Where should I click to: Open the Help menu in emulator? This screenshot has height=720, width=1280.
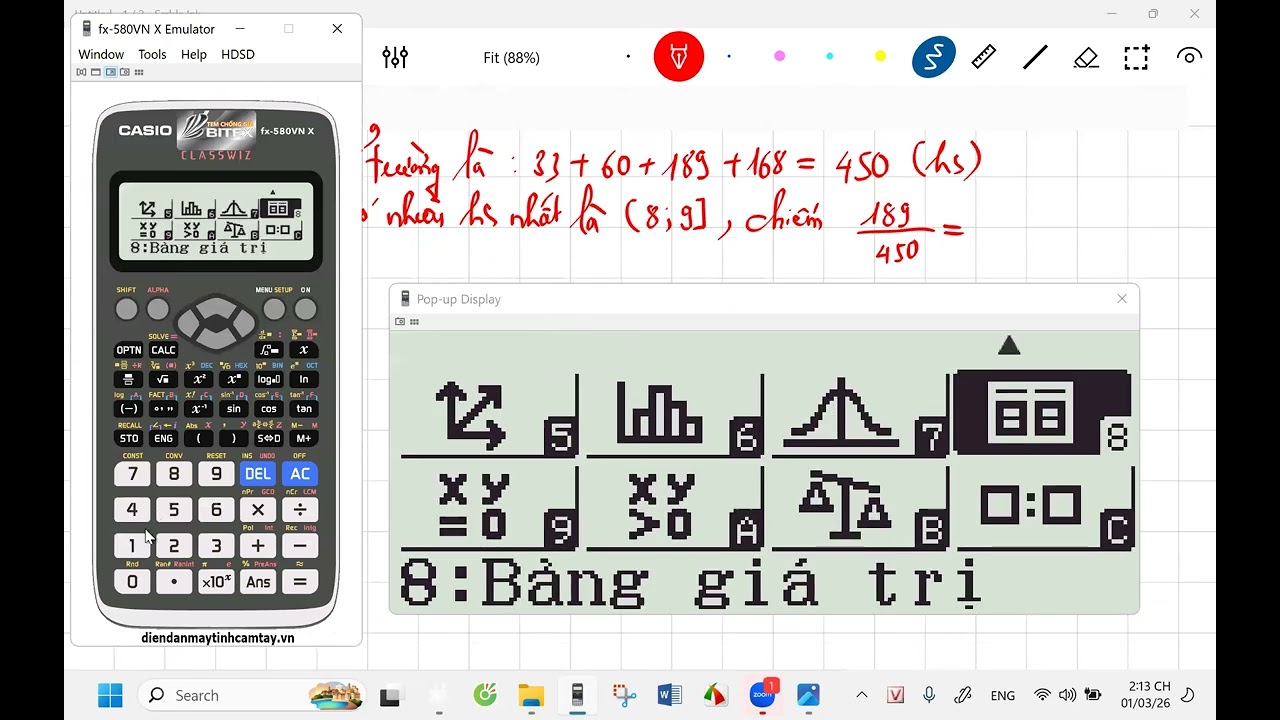(x=194, y=54)
